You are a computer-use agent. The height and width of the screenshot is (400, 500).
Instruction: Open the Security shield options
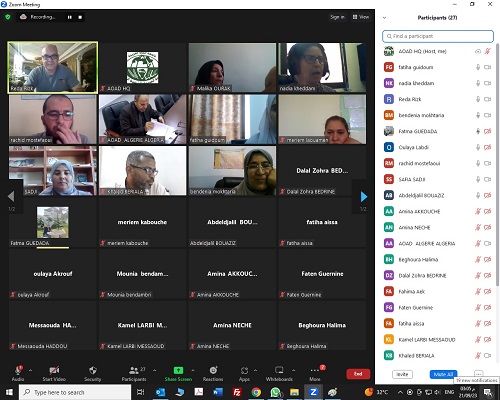coord(93,374)
